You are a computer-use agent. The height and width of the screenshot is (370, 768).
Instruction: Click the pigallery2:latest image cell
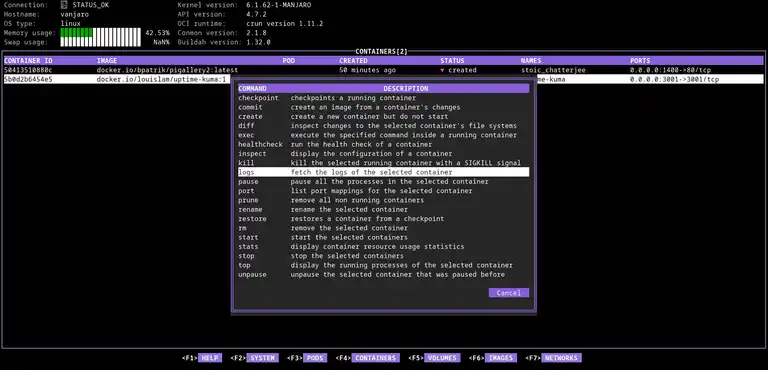(x=167, y=70)
